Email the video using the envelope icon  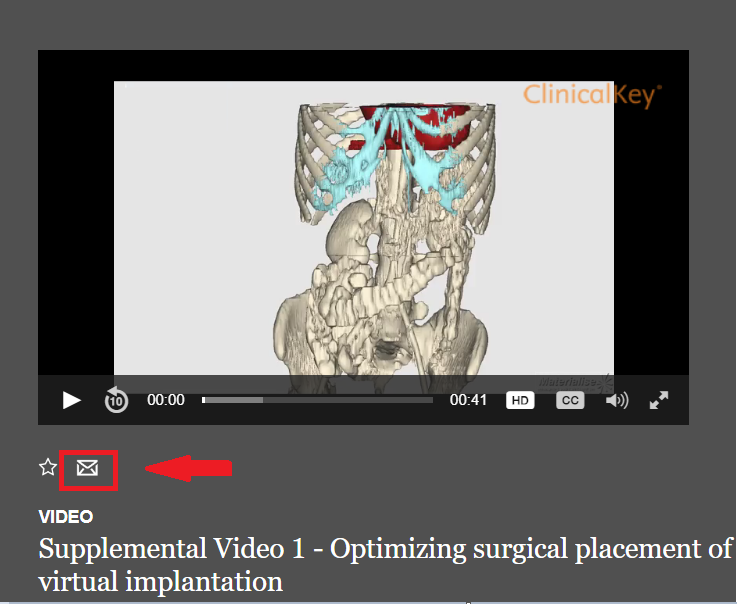coord(88,468)
